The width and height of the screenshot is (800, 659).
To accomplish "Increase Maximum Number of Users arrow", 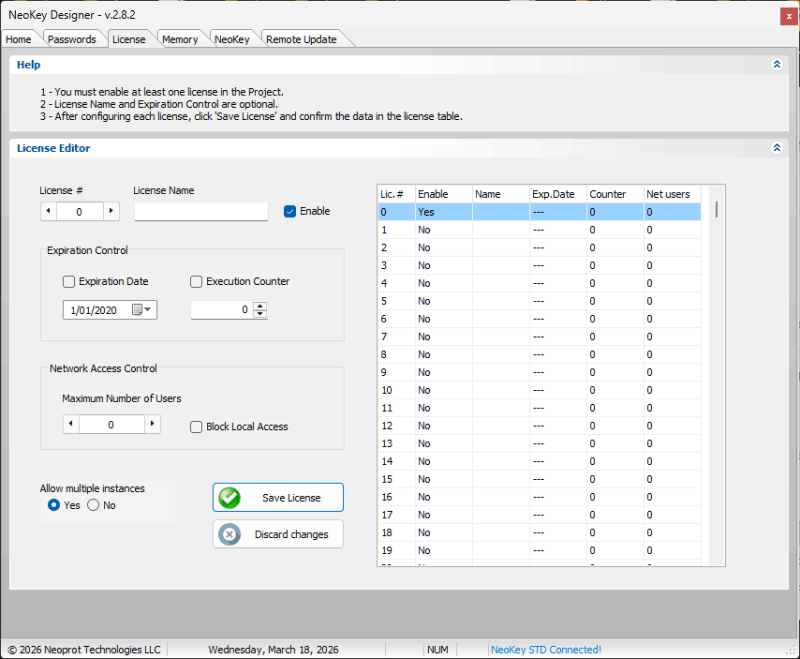I will 151,424.
